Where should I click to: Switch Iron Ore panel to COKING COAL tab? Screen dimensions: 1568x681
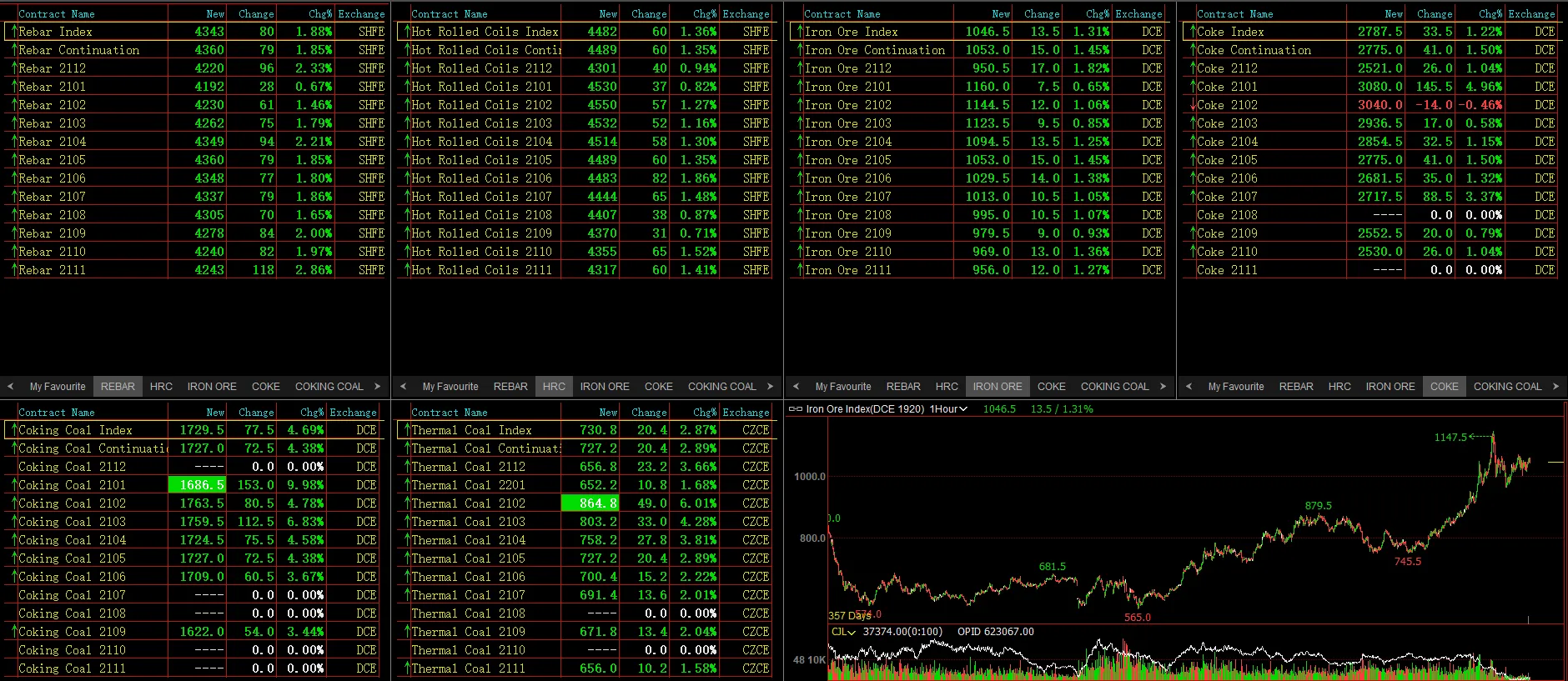1115,387
